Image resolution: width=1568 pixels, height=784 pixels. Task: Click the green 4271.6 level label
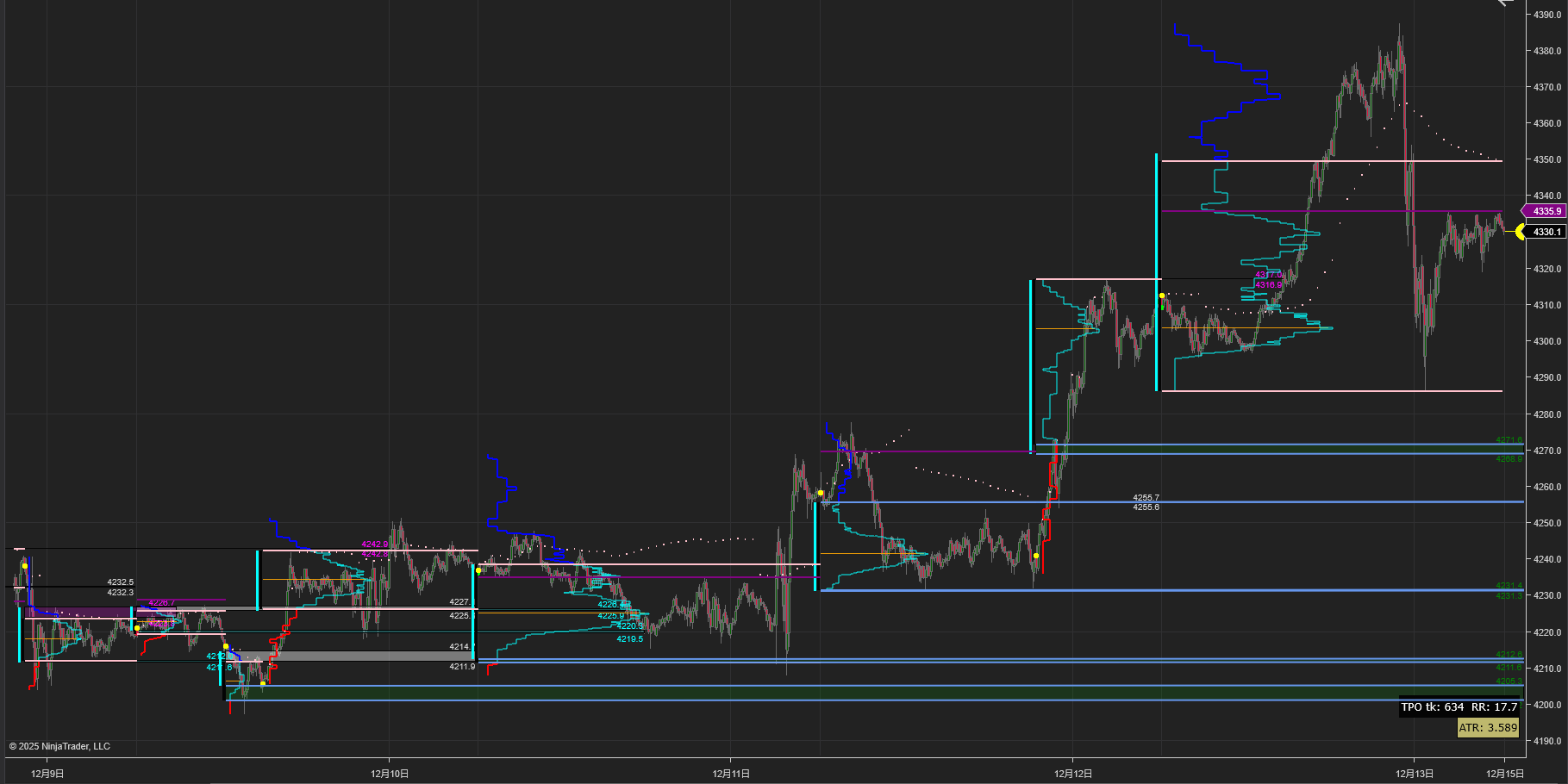click(1509, 440)
